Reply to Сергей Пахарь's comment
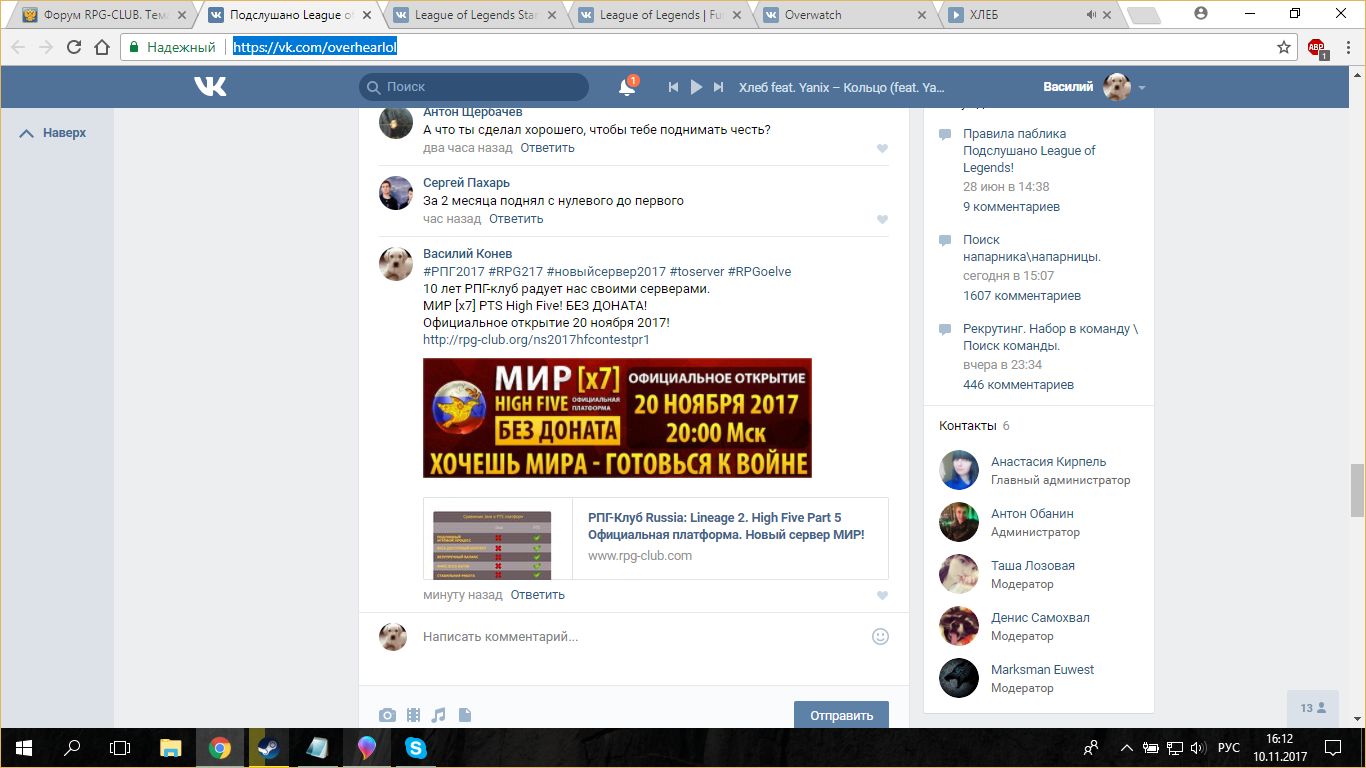Viewport: 1366px width, 768px height. 516,219
